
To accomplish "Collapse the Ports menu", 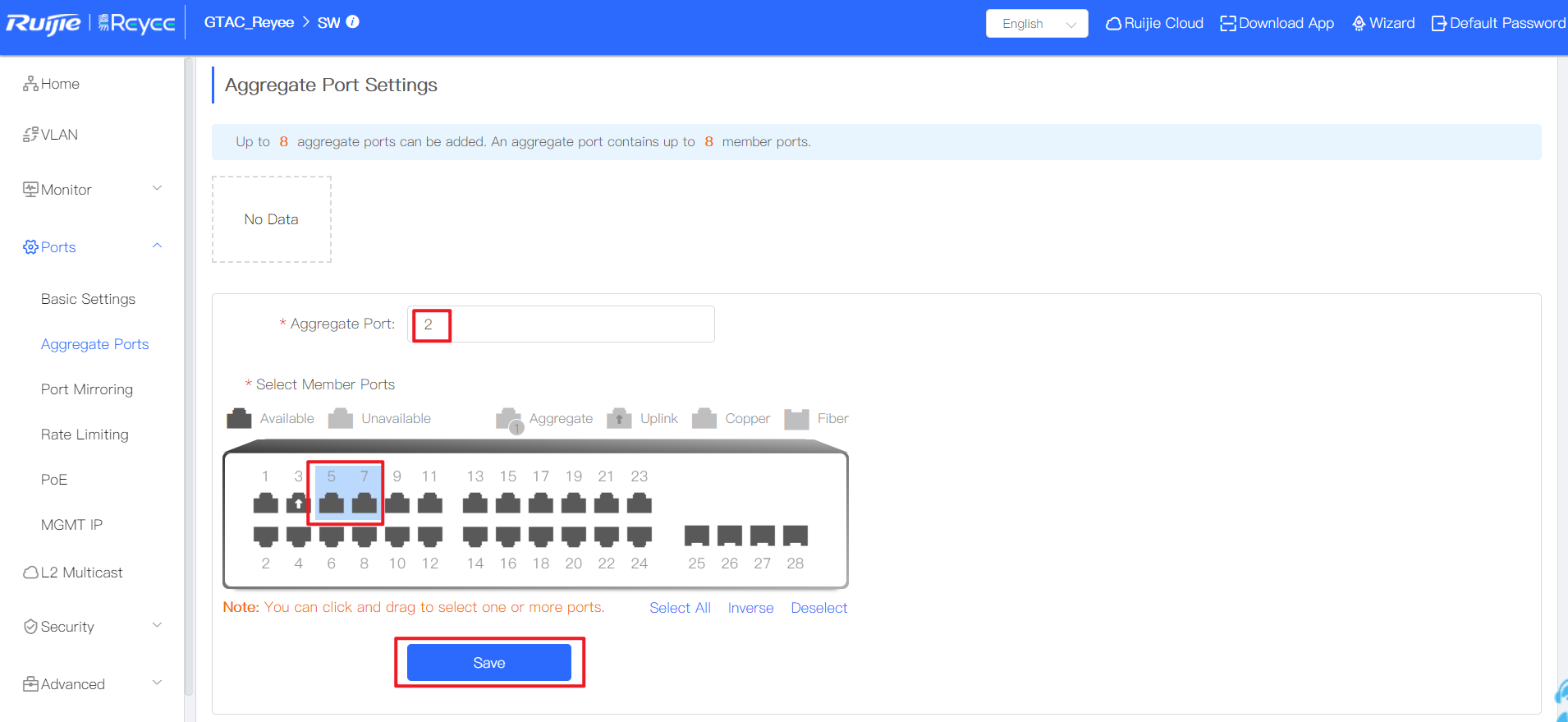I will [92, 247].
